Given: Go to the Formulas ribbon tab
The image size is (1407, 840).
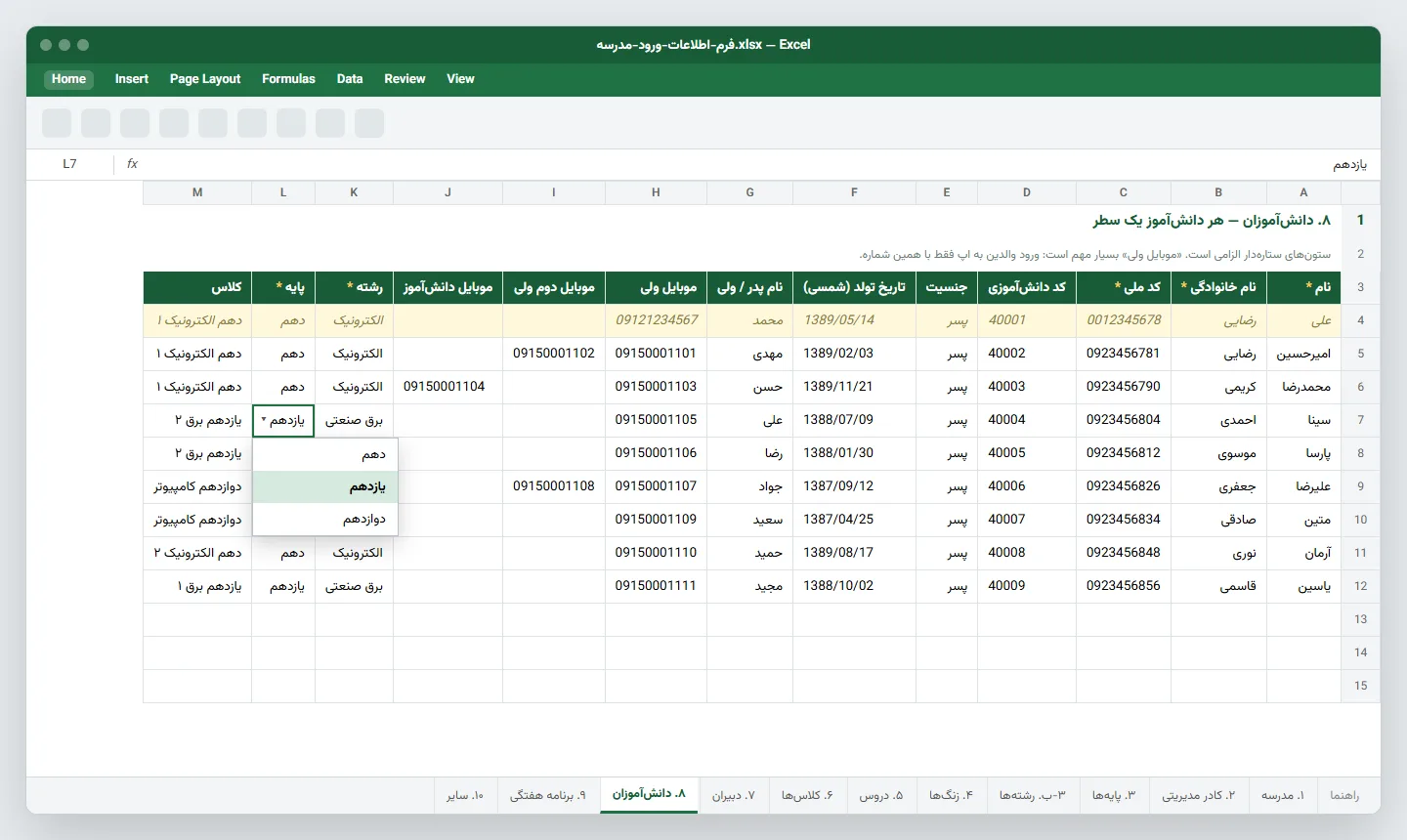Looking at the screenshot, I should (x=288, y=79).
